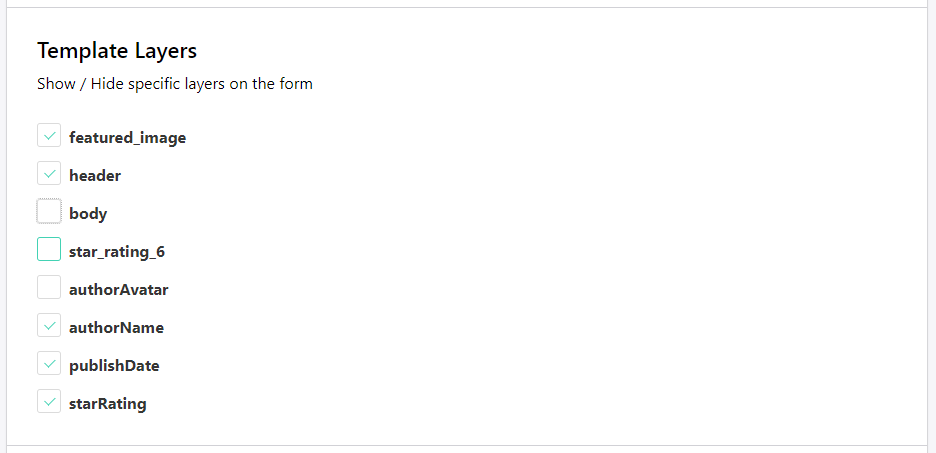Toggle off the publishDate checkbox

point(49,364)
